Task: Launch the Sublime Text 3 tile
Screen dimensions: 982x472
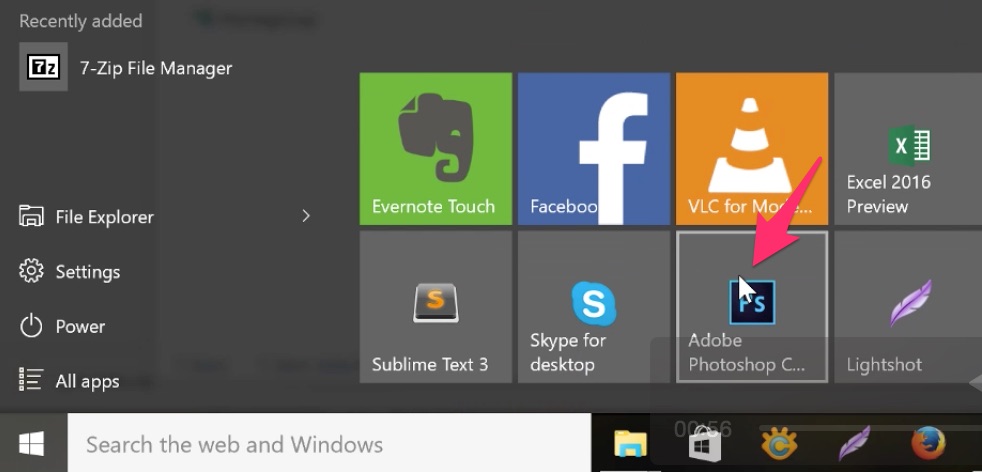Action: click(x=435, y=307)
